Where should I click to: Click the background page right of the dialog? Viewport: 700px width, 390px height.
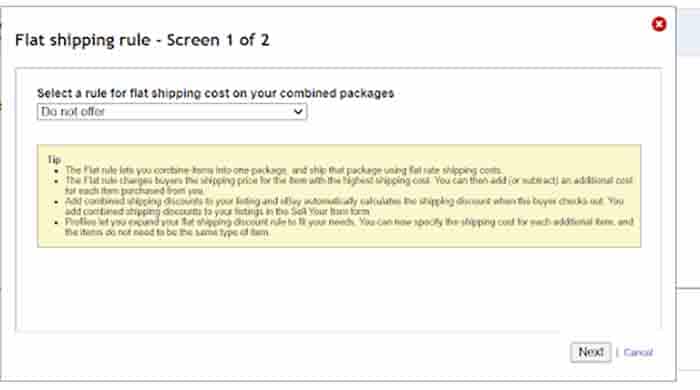tap(688, 178)
